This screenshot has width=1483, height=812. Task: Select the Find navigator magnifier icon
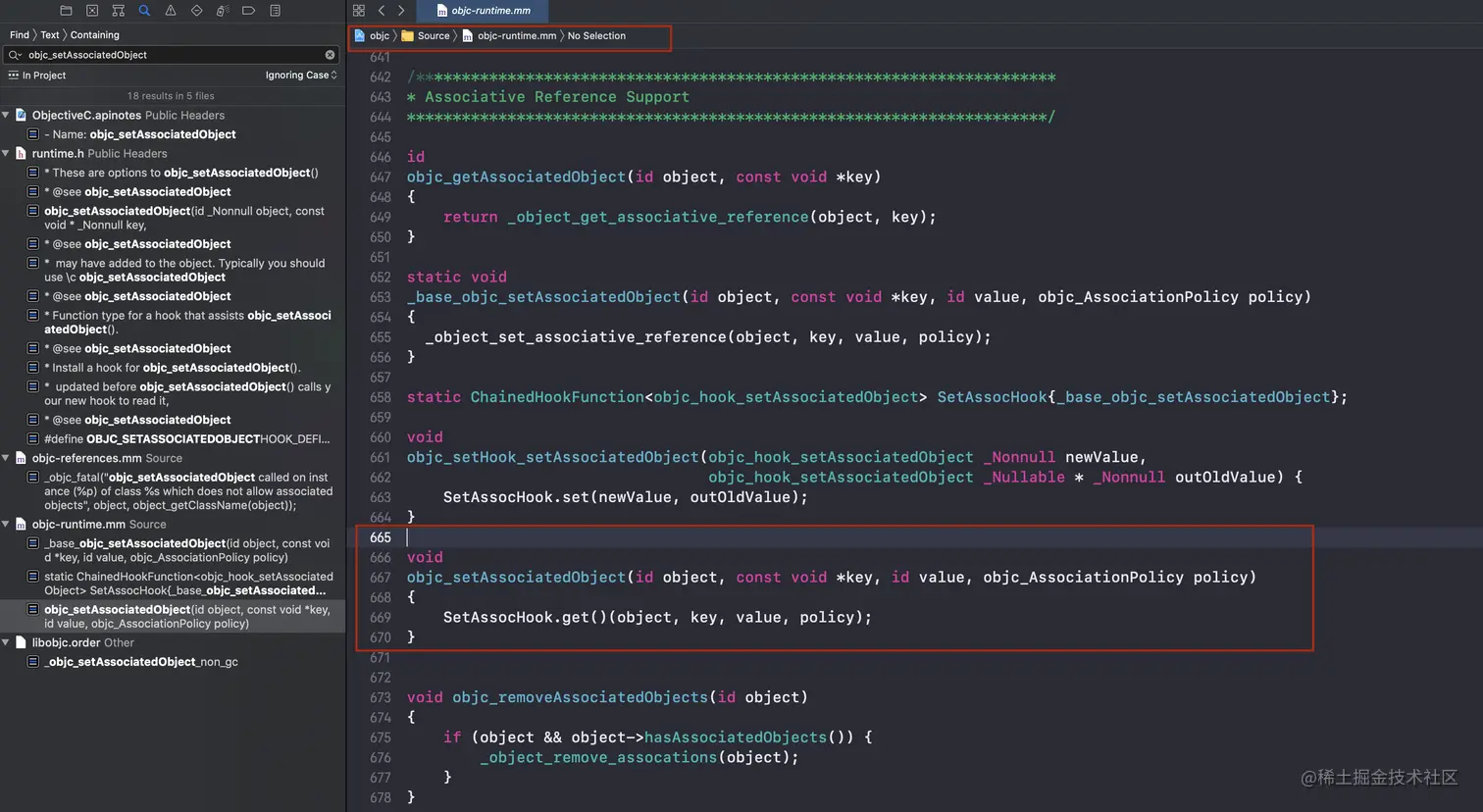(144, 11)
